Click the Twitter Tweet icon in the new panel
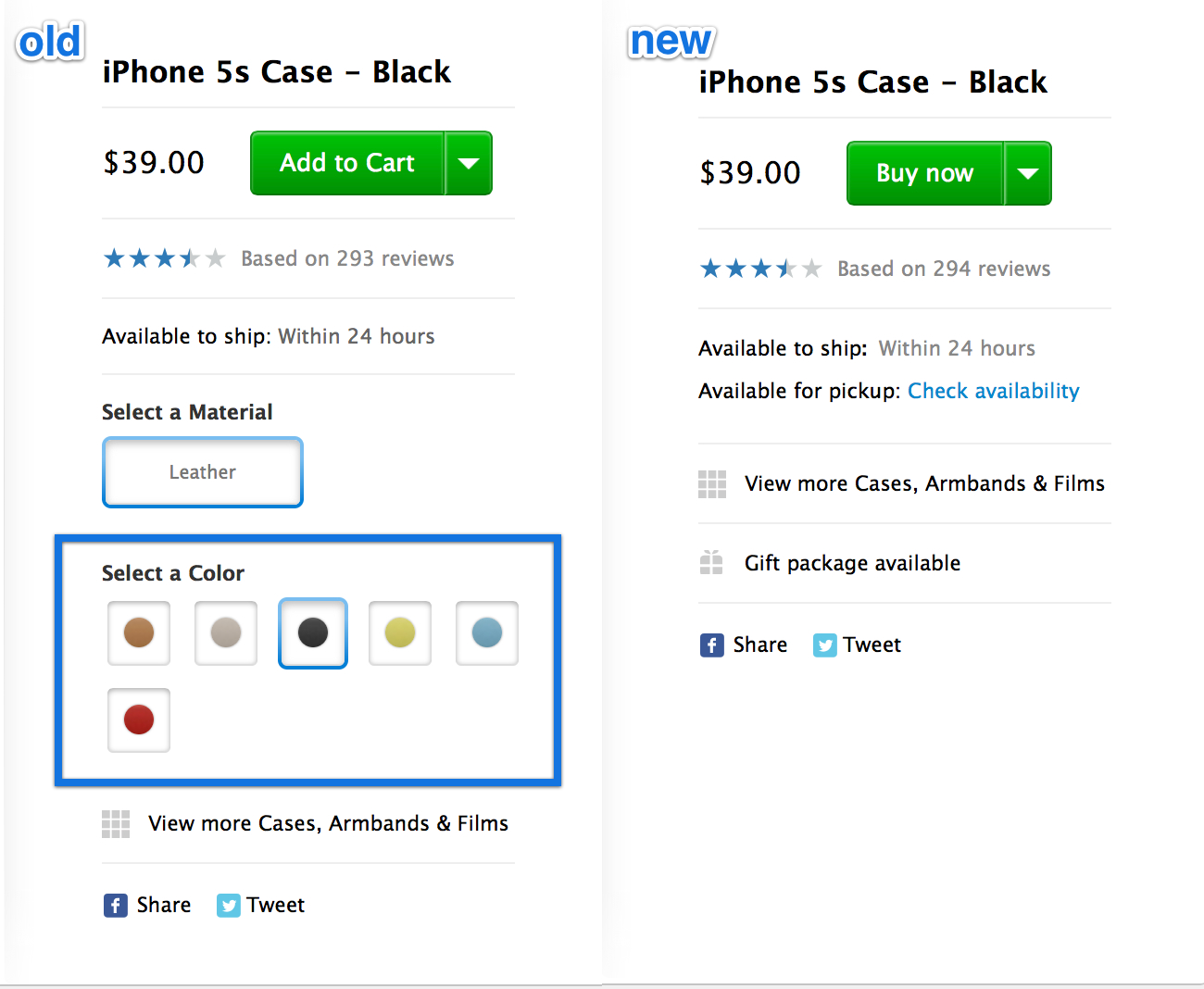Image resolution: width=1204 pixels, height=989 pixels. [824, 645]
